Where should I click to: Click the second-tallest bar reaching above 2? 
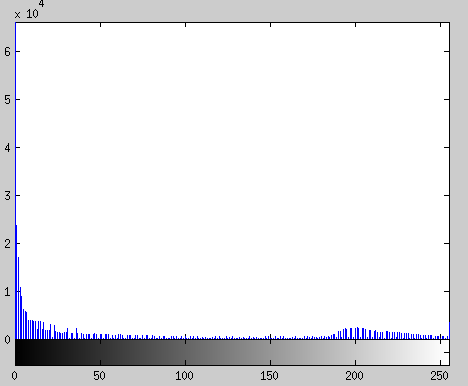pyautogui.click(x=16, y=282)
